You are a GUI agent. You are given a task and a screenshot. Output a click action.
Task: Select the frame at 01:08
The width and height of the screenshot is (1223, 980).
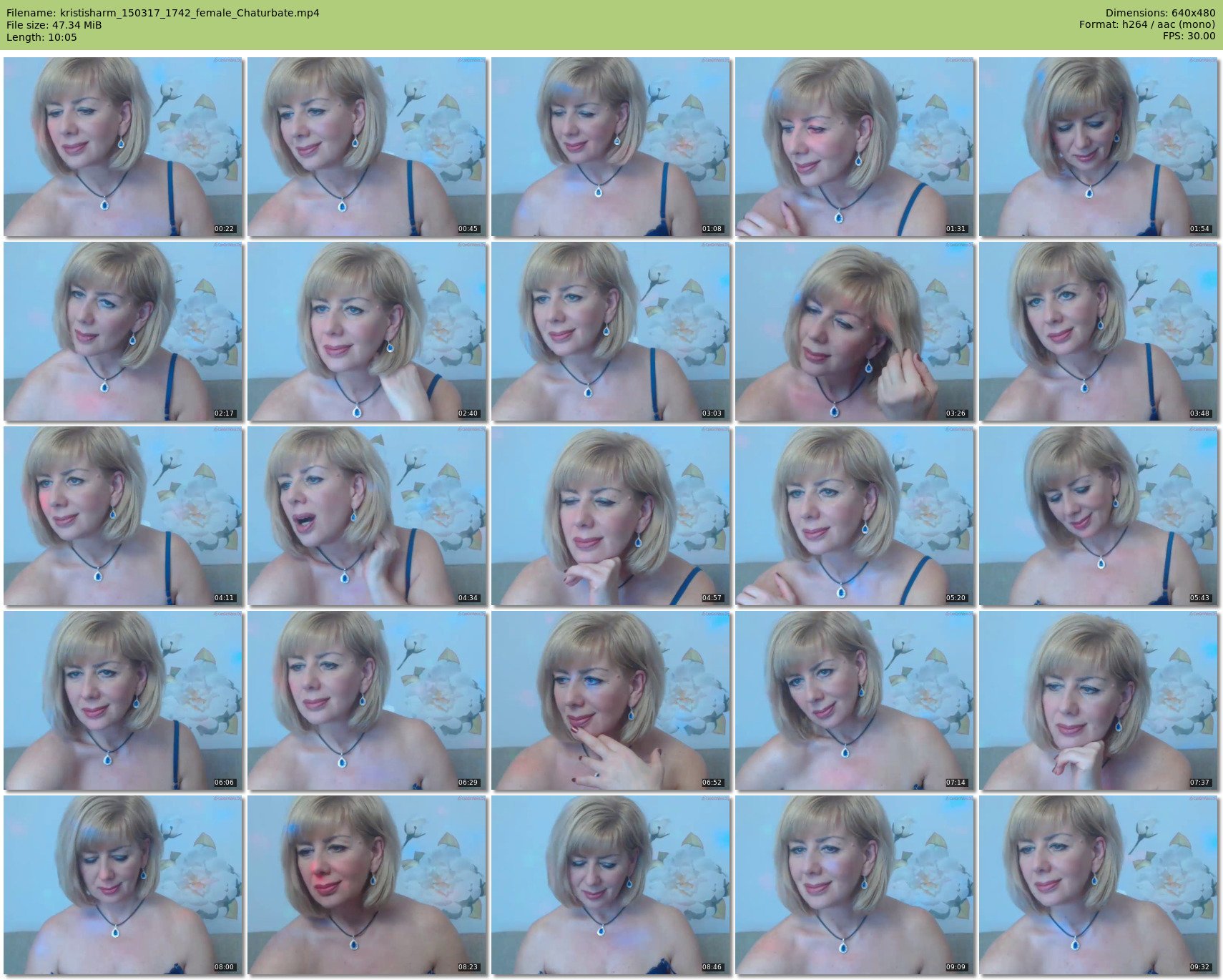tap(611, 147)
